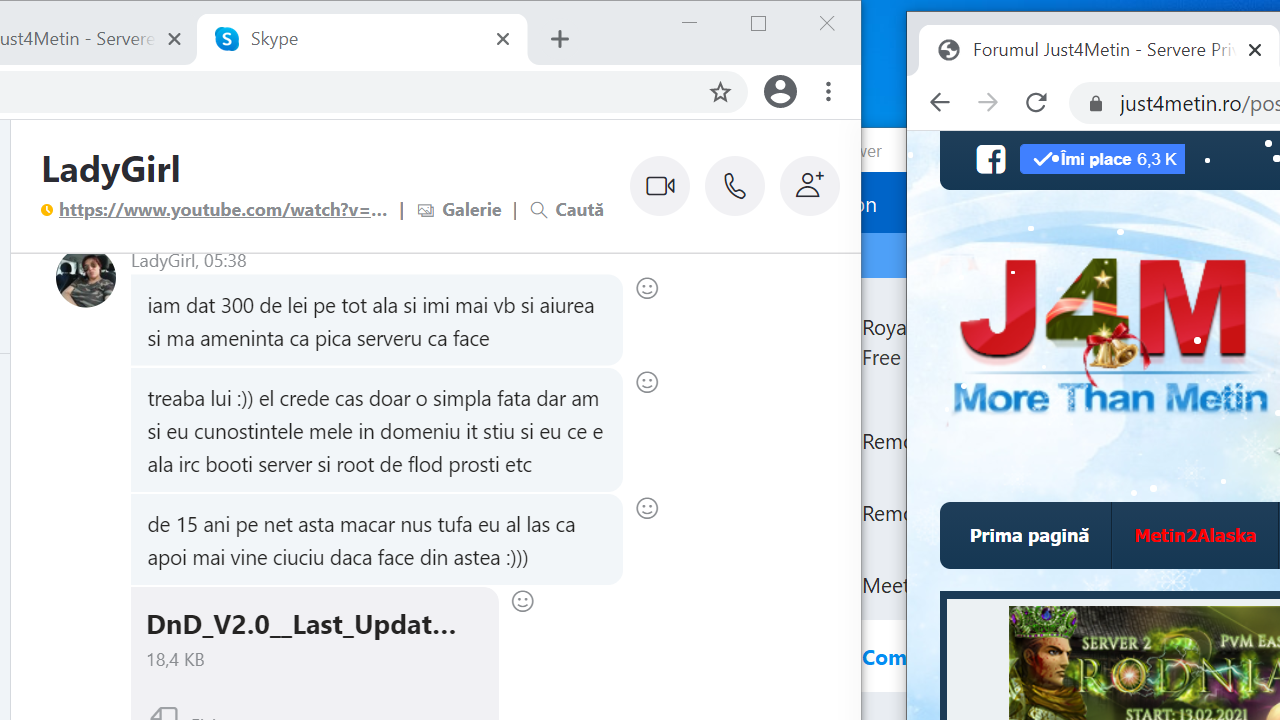This screenshot has width=1280, height=720.
Task: Click the Rodnia server banner ad
Action: click(x=1144, y=662)
